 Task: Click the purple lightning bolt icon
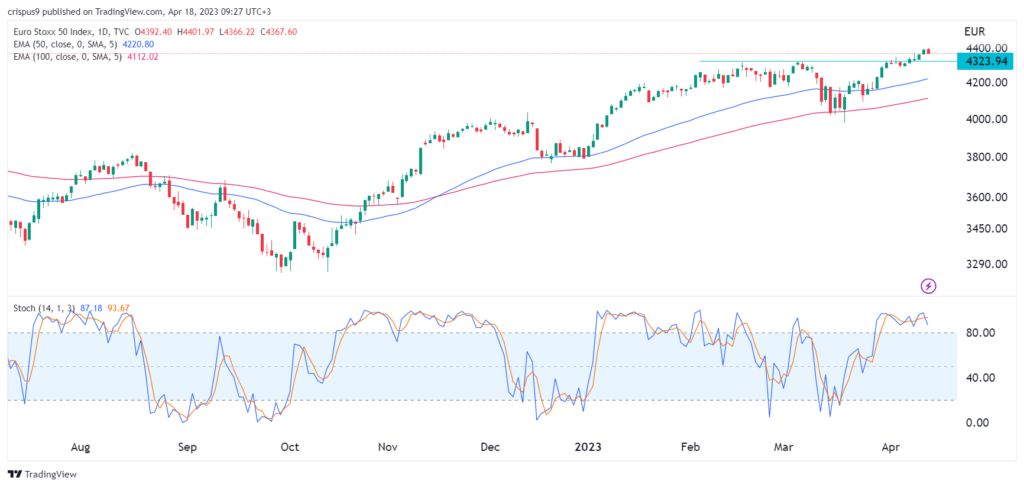[x=929, y=286]
